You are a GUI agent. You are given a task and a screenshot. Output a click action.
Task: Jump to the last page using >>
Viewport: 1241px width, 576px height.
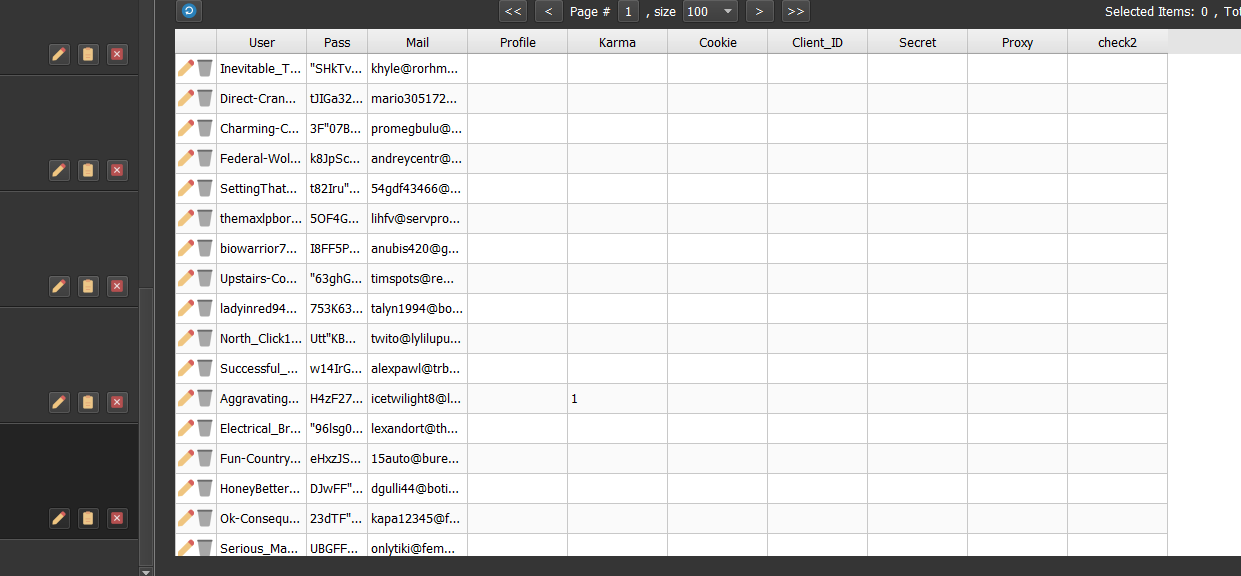click(x=795, y=11)
